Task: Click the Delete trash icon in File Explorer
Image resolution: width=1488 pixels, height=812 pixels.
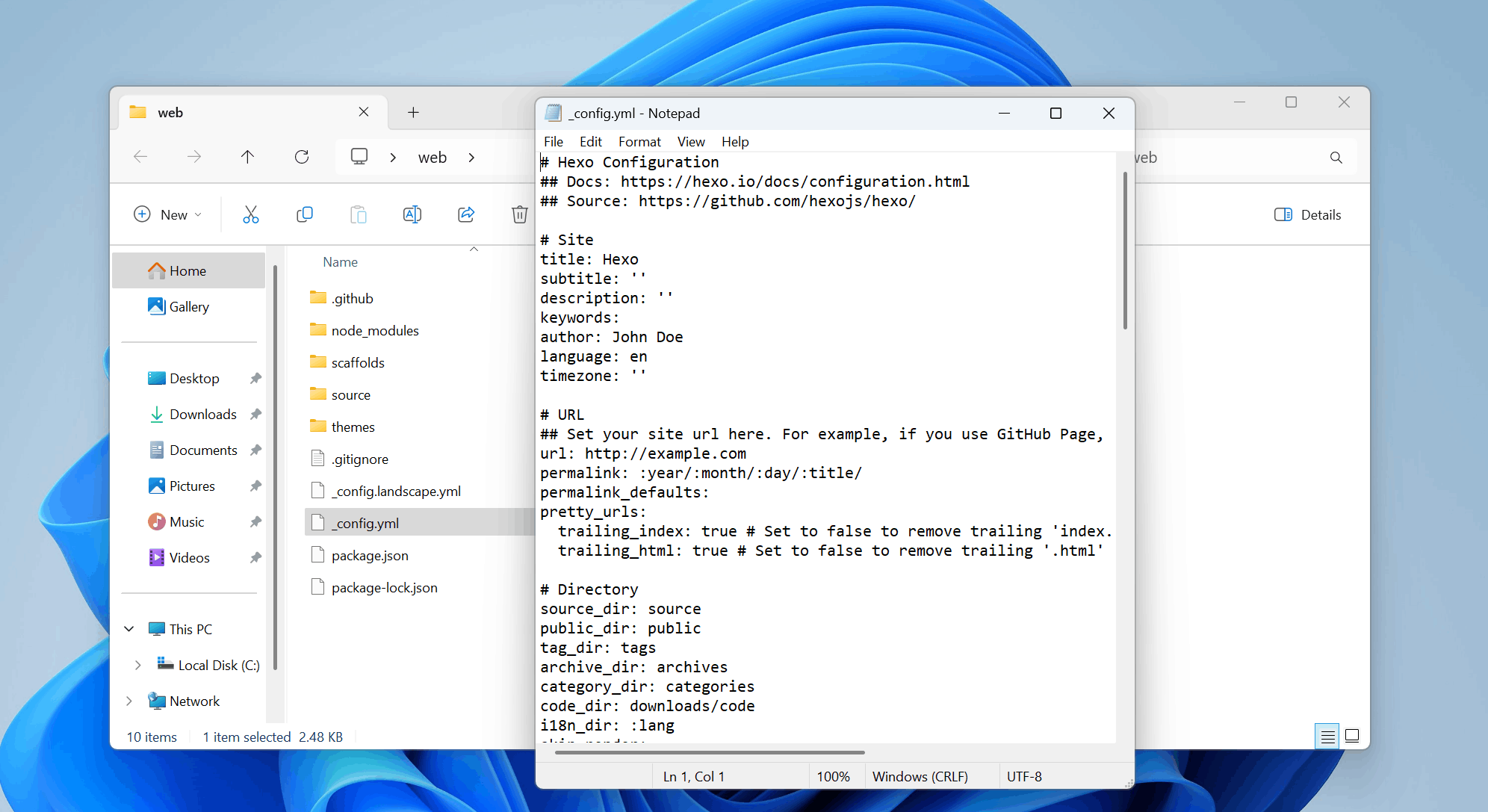Action: (520, 215)
